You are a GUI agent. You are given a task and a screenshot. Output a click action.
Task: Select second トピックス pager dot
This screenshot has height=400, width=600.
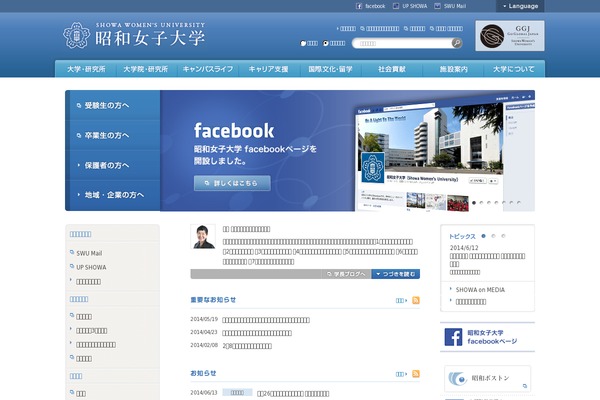493,236
